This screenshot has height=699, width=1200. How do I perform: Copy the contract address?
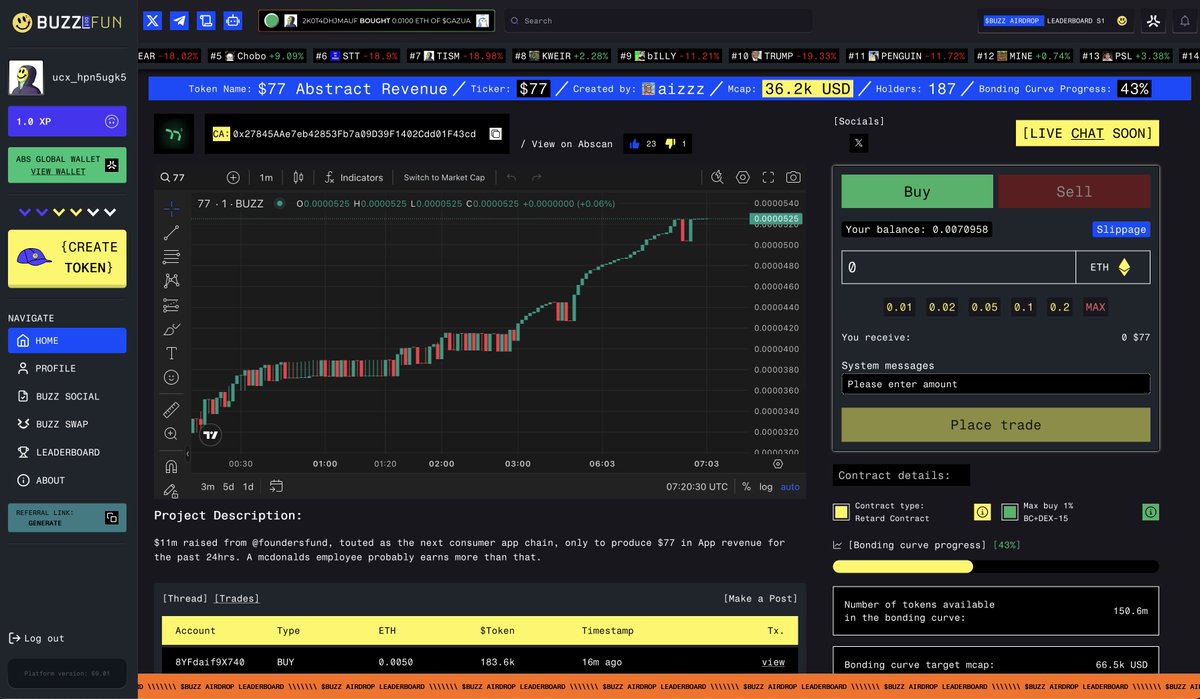(495, 134)
